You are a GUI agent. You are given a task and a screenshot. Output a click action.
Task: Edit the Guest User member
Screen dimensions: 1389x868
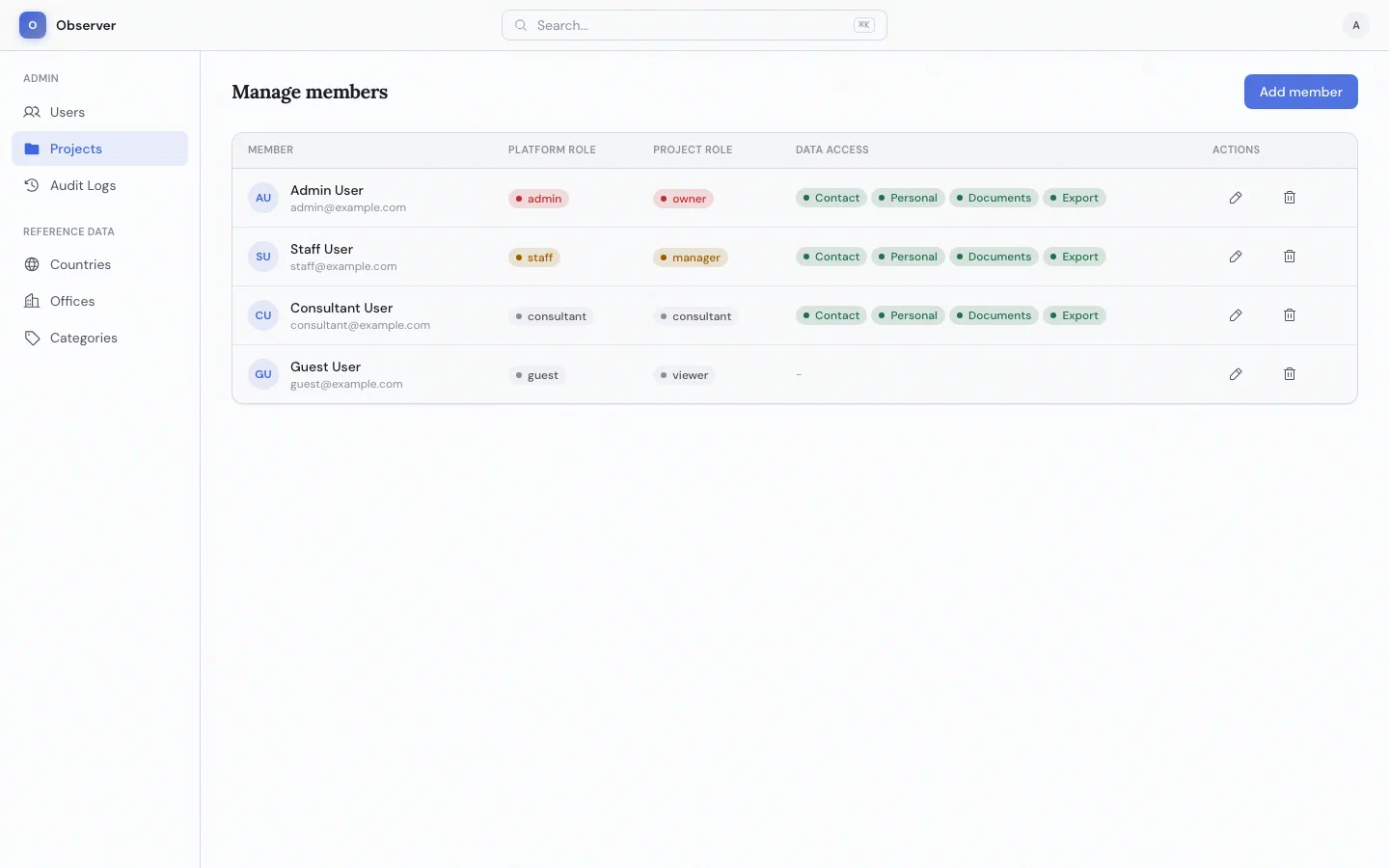[1236, 374]
